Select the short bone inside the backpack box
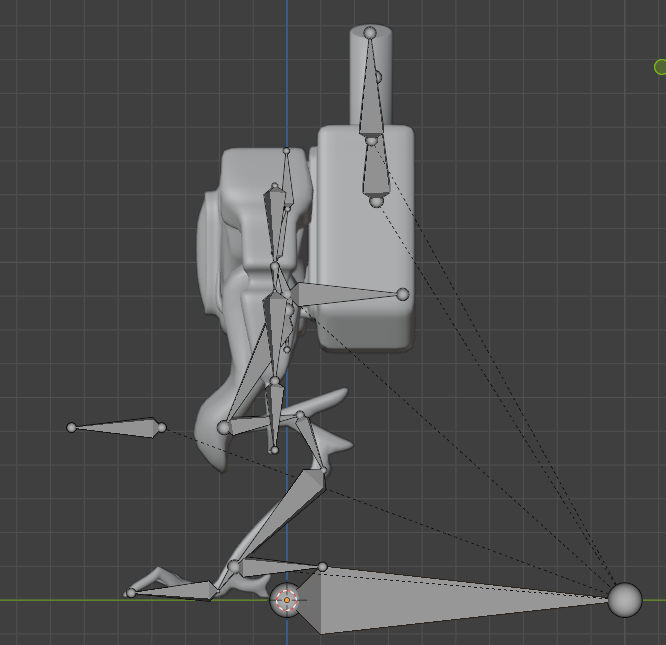666x645 pixels. [376, 170]
